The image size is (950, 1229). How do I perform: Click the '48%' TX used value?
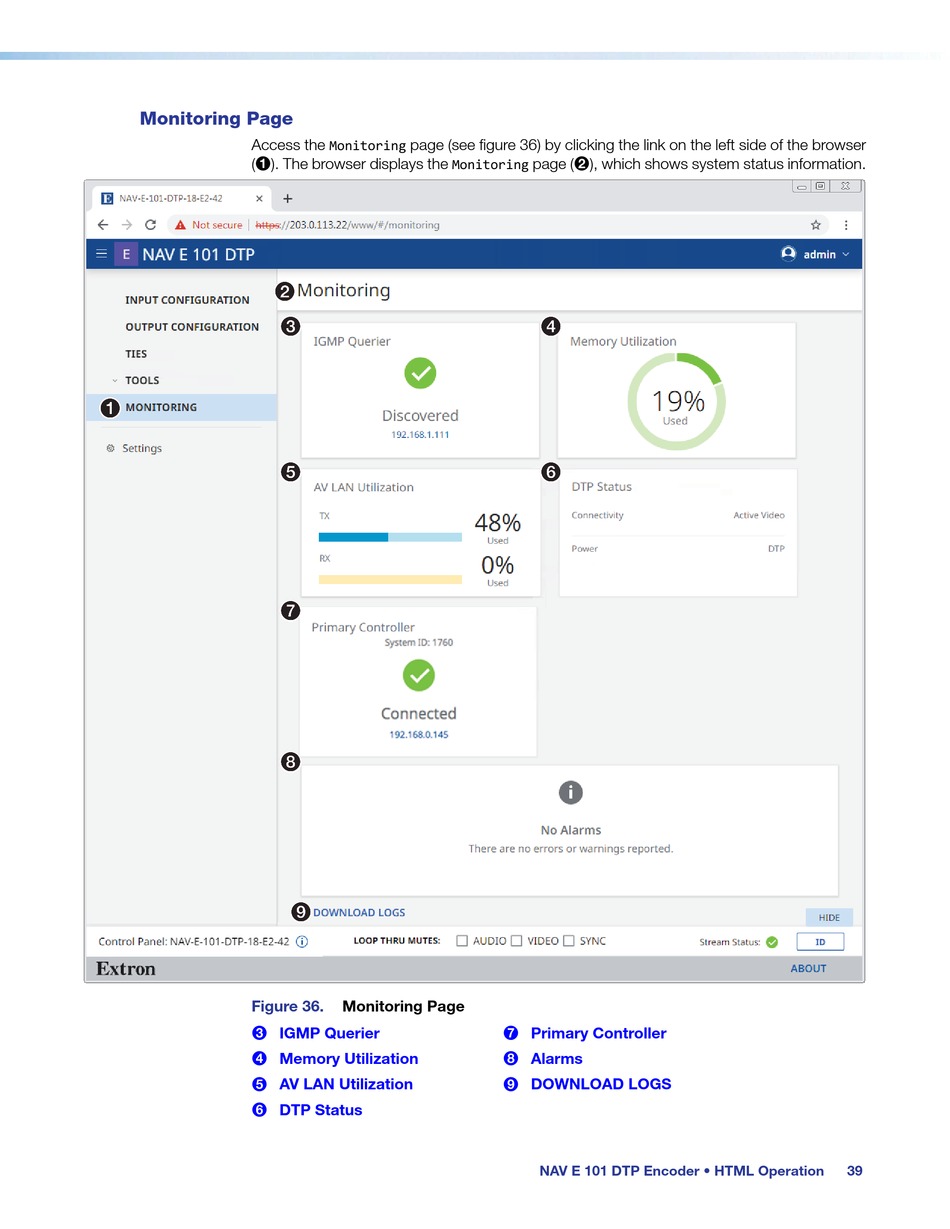(x=497, y=522)
